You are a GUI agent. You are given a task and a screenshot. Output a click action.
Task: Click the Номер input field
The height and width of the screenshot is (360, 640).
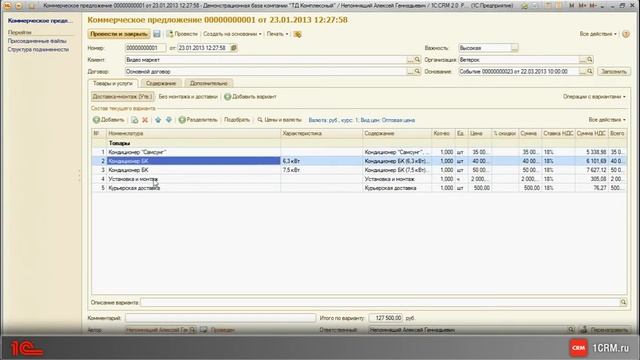pos(146,48)
